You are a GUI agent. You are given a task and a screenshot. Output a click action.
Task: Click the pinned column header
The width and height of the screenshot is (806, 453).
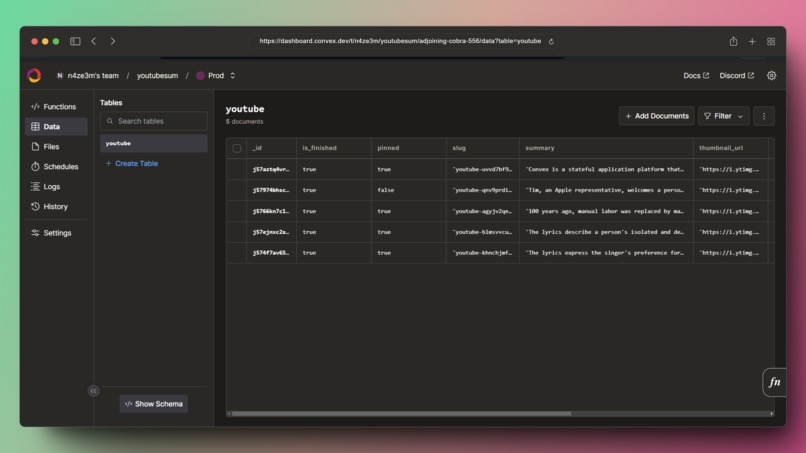coord(409,148)
